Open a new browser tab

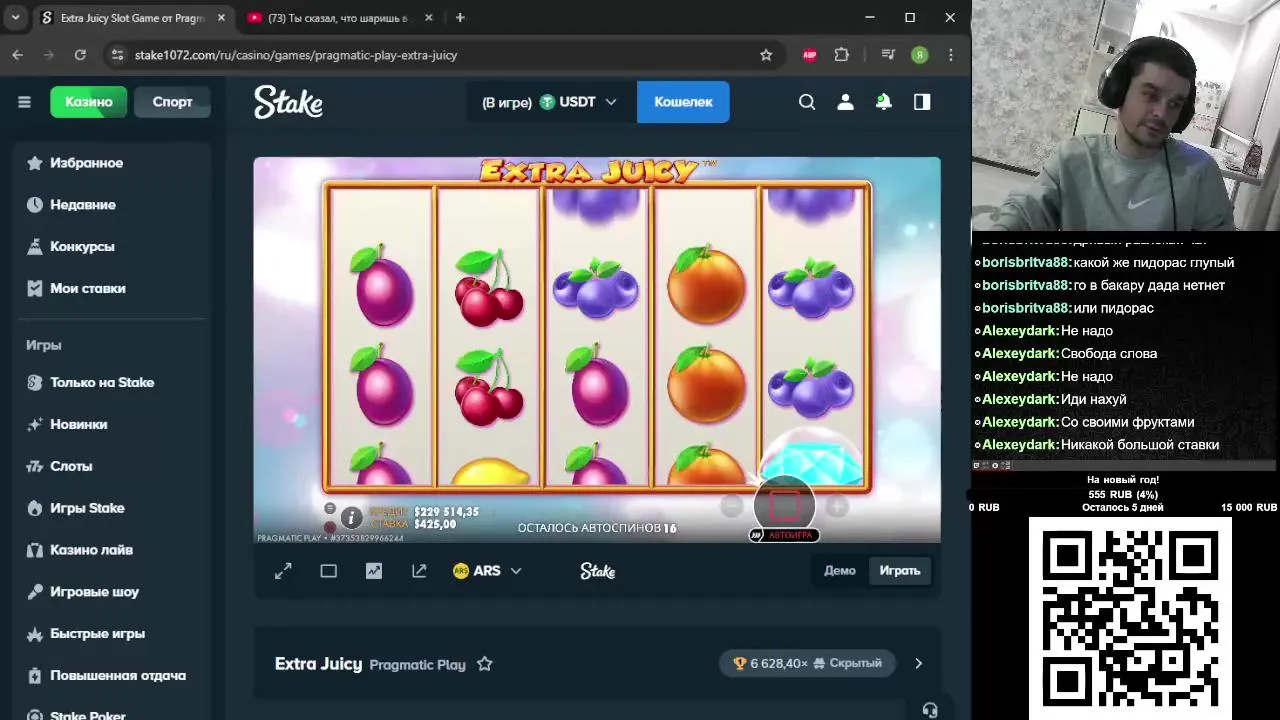[x=460, y=18]
